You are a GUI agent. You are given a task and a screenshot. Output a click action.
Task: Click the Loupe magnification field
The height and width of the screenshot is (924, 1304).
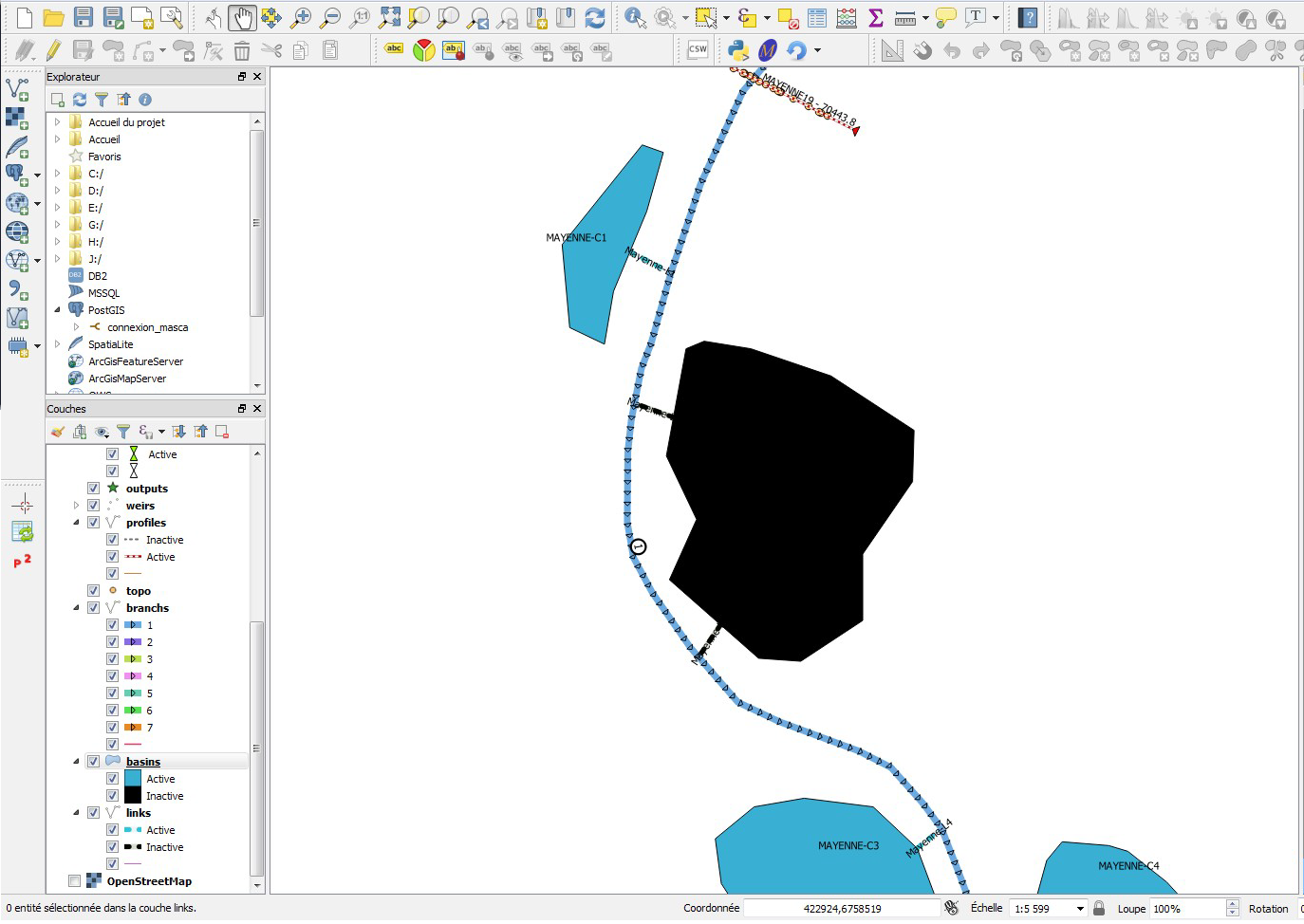1188,909
